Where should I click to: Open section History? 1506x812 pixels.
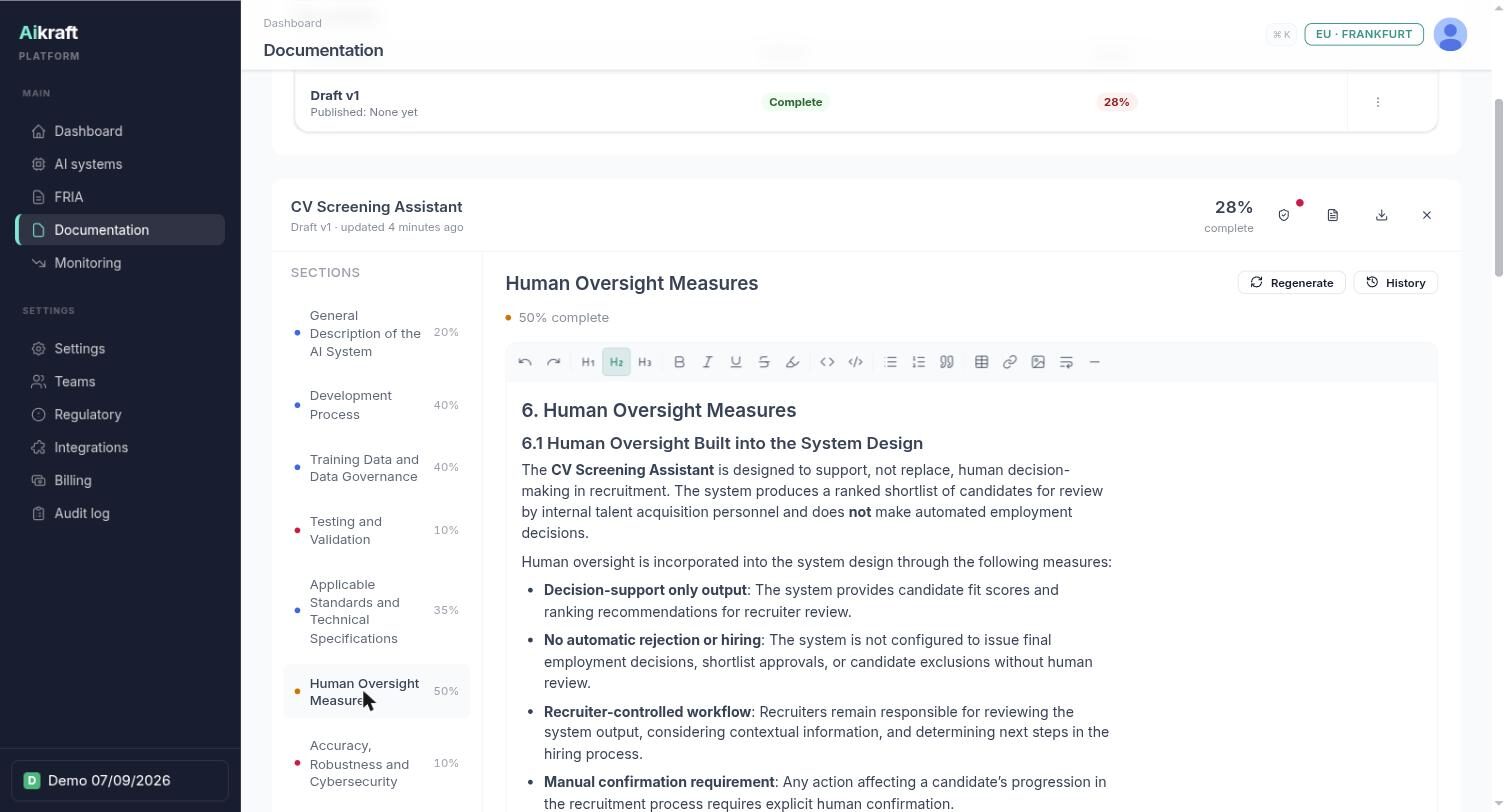coord(1396,283)
